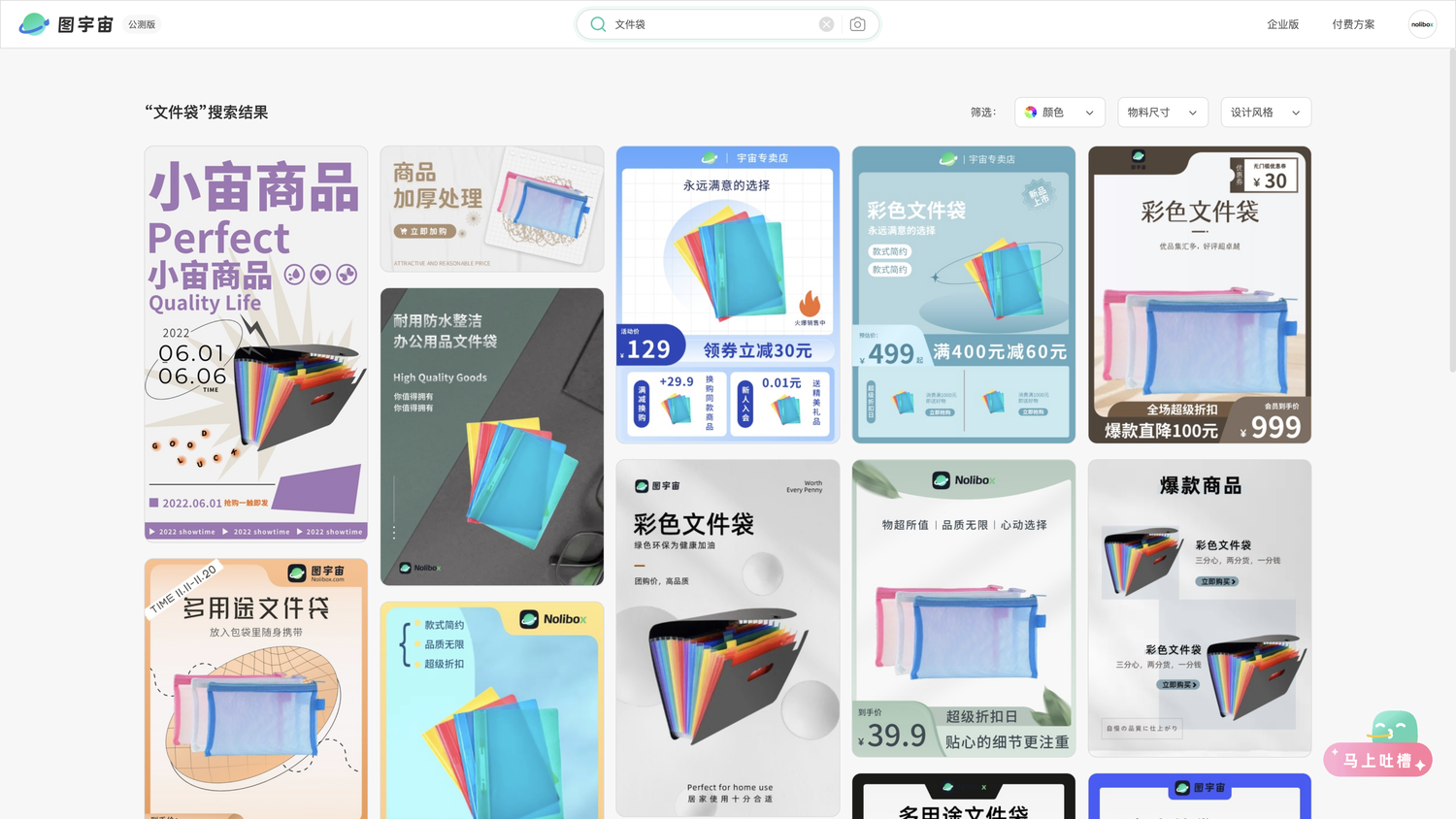Image resolution: width=1456 pixels, height=819 pixels.
Task: Clear the search text with the X icon
Action: (826, 24)
